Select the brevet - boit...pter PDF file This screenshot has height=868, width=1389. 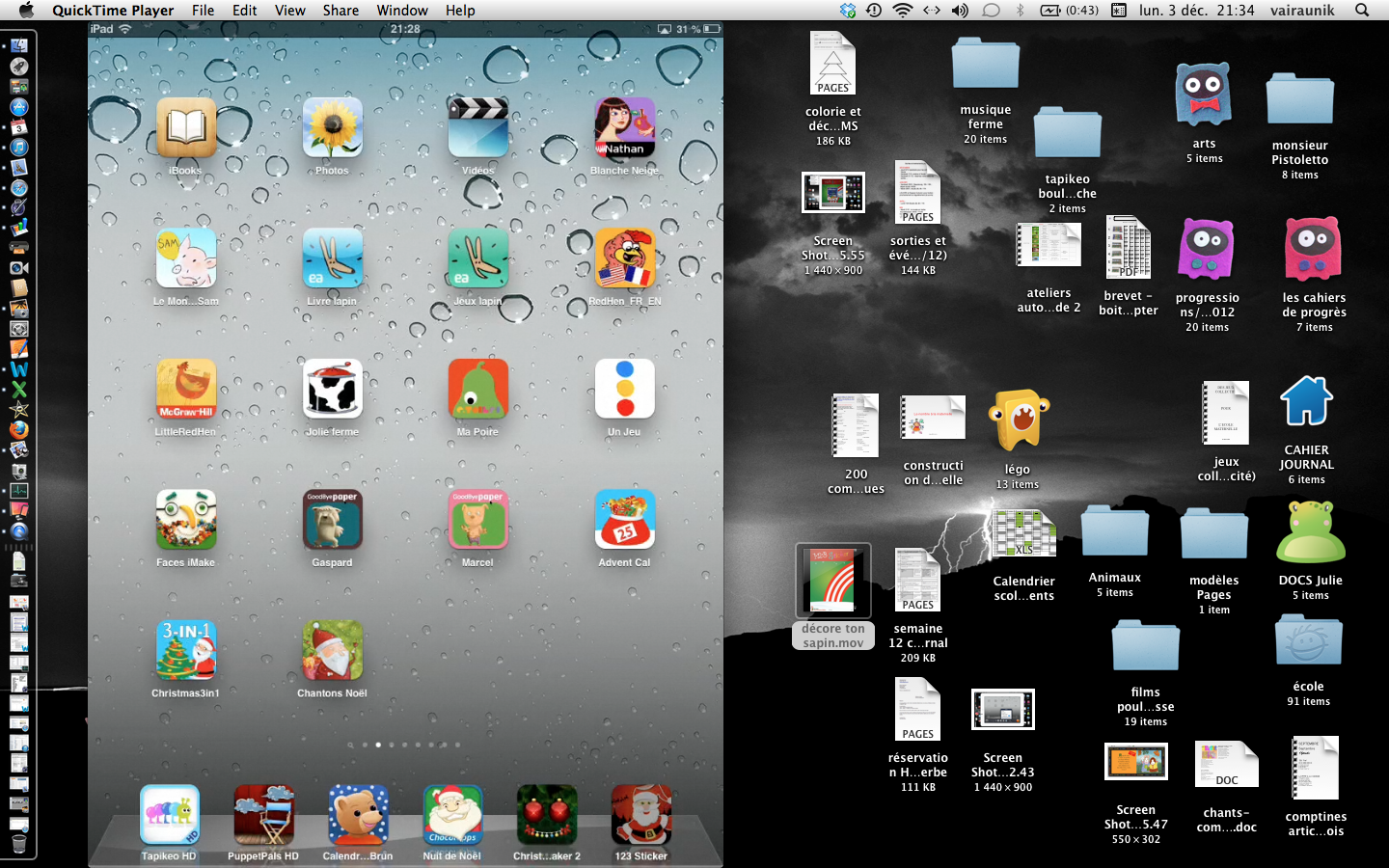click(1128, 248)
